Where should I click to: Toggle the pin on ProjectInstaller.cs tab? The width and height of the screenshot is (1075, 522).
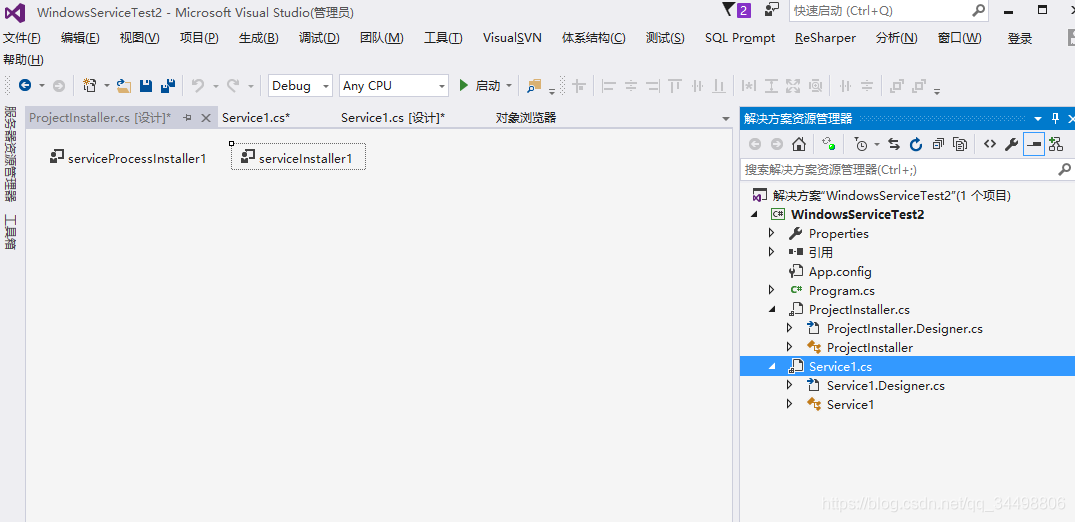187,118
